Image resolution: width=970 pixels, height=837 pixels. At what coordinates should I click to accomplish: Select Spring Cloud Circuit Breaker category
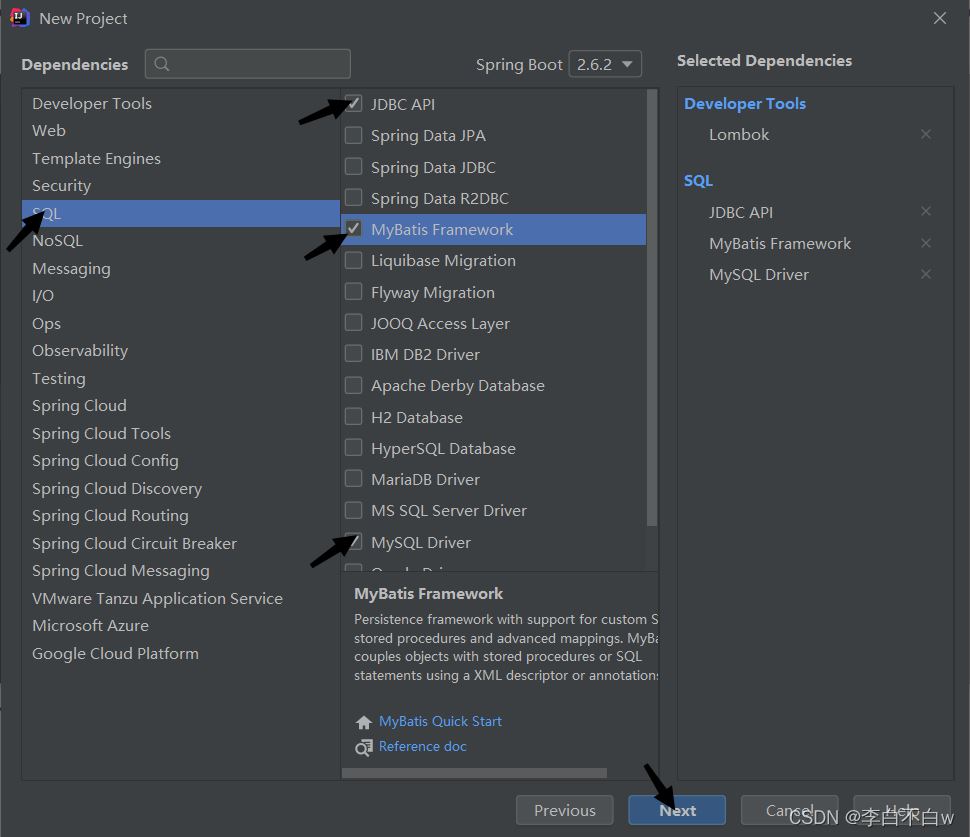181,543
